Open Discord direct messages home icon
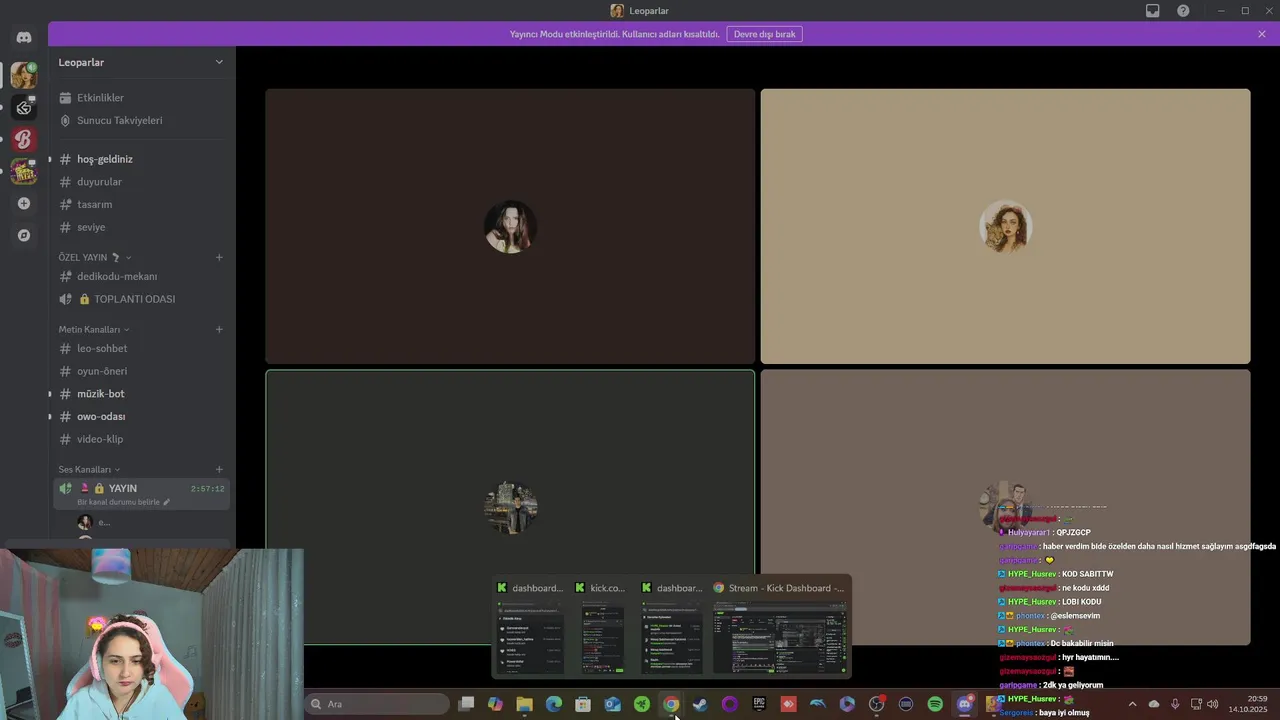1280x720 pixels. tap(24, 37)
